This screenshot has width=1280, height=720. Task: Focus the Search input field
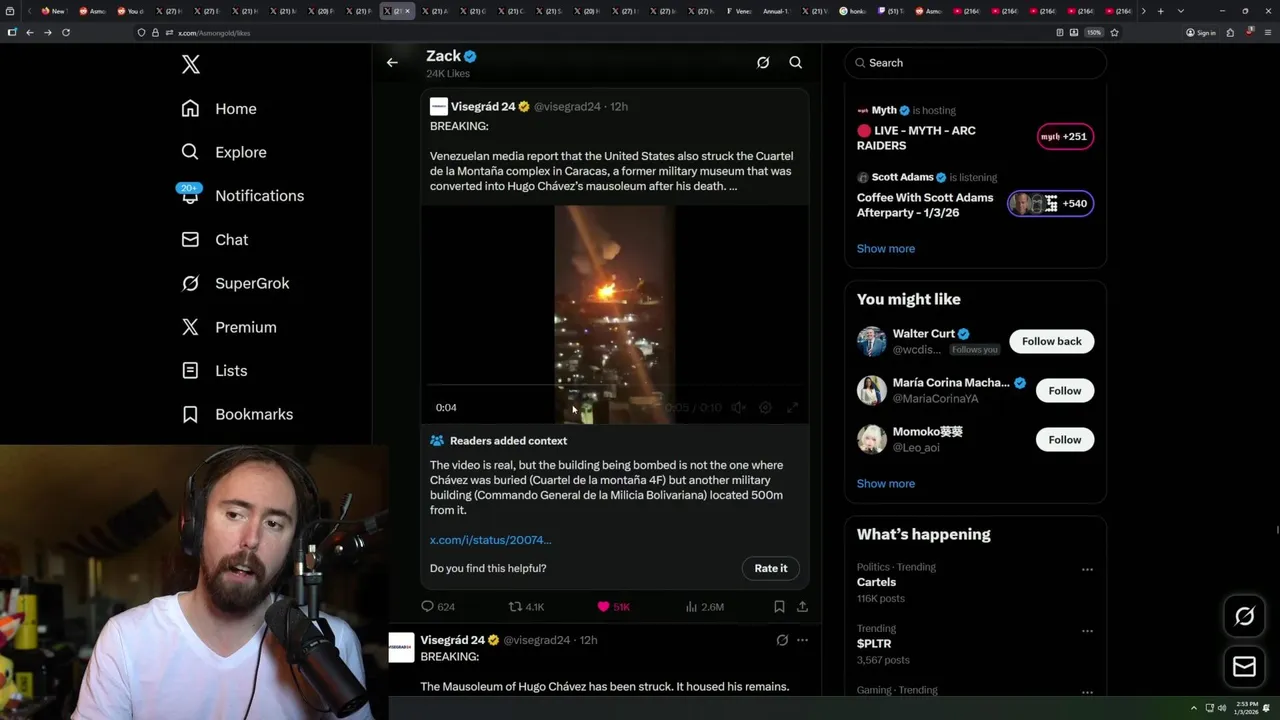click(x=975, y=62)
